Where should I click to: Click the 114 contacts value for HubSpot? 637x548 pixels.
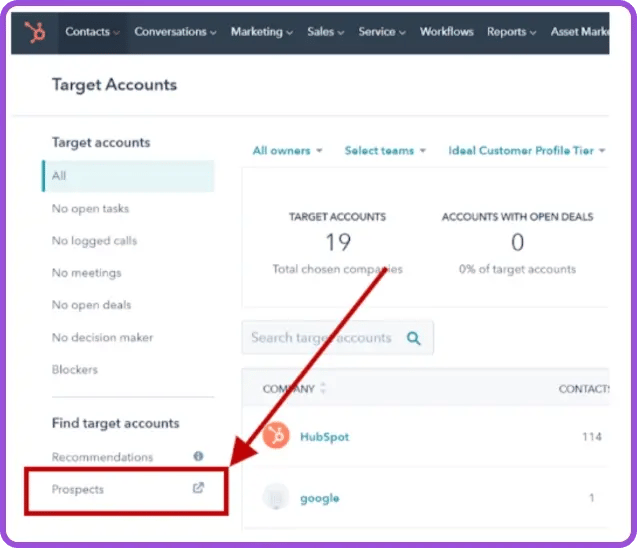592,437
